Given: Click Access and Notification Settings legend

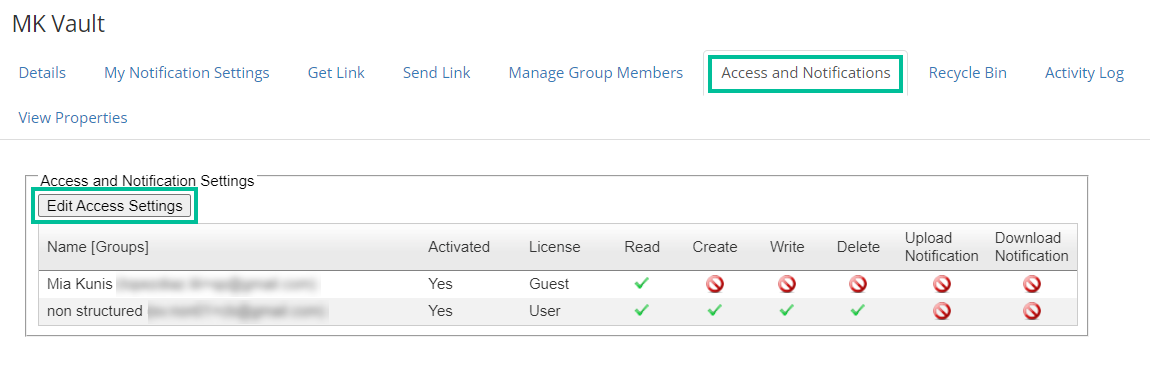Looking at the screenshot, I should tap(147, 181).
